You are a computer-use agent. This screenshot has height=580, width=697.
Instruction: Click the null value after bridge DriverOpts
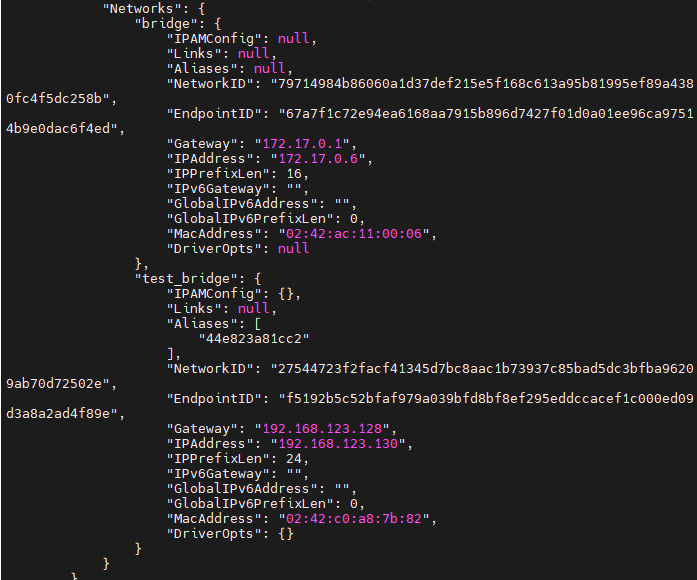click(x=293, y=248)
